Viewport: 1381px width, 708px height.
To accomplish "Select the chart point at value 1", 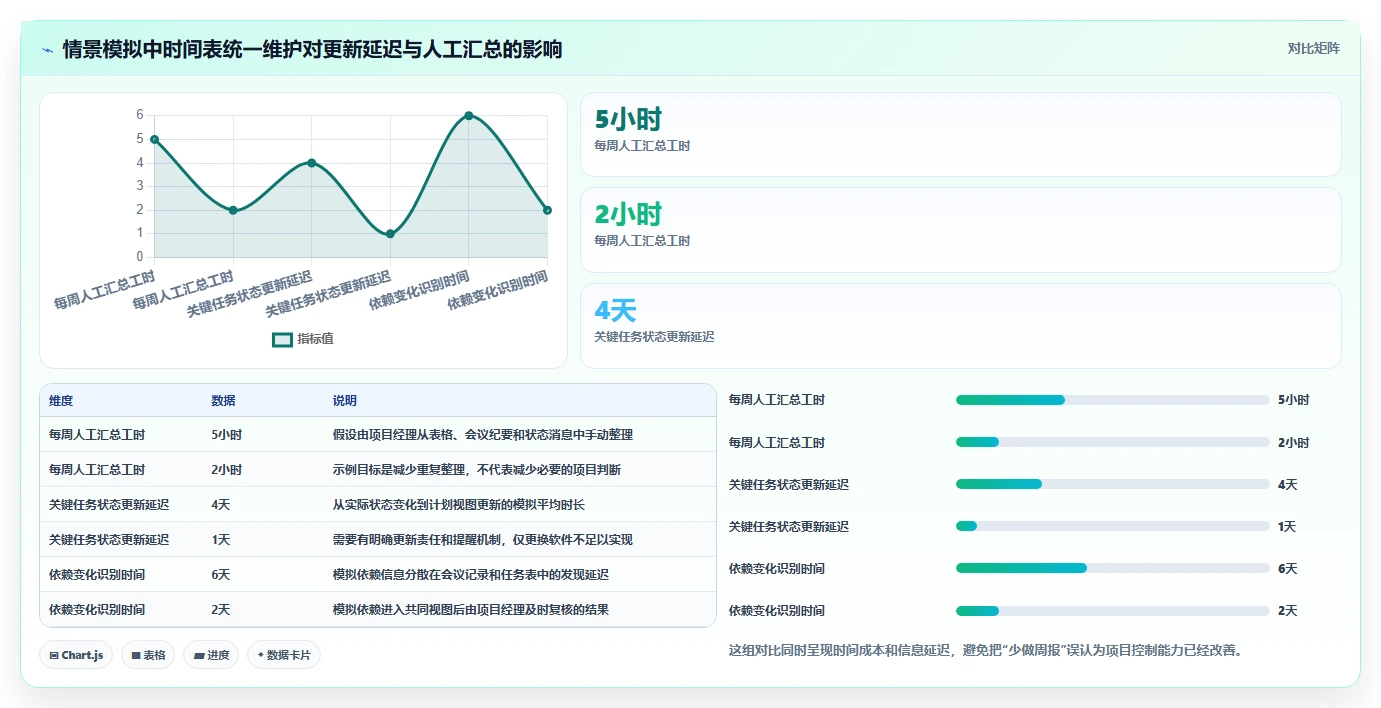I will 390,234.
